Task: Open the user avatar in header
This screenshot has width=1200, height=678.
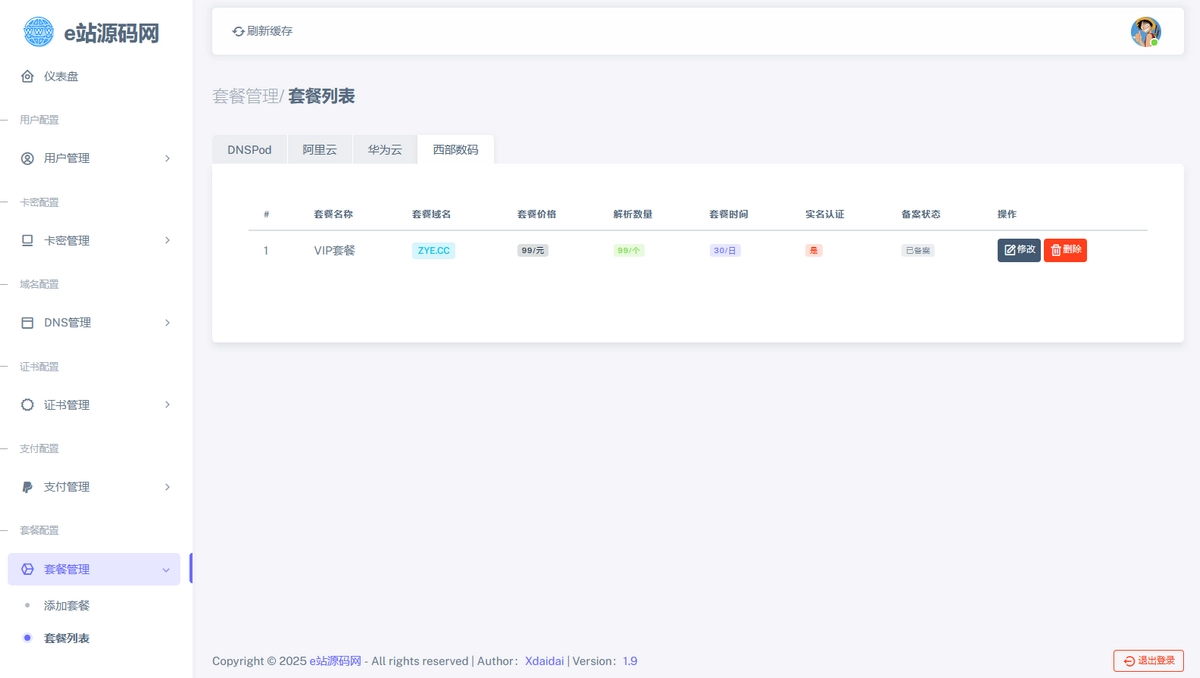Action: (1145, 32)
